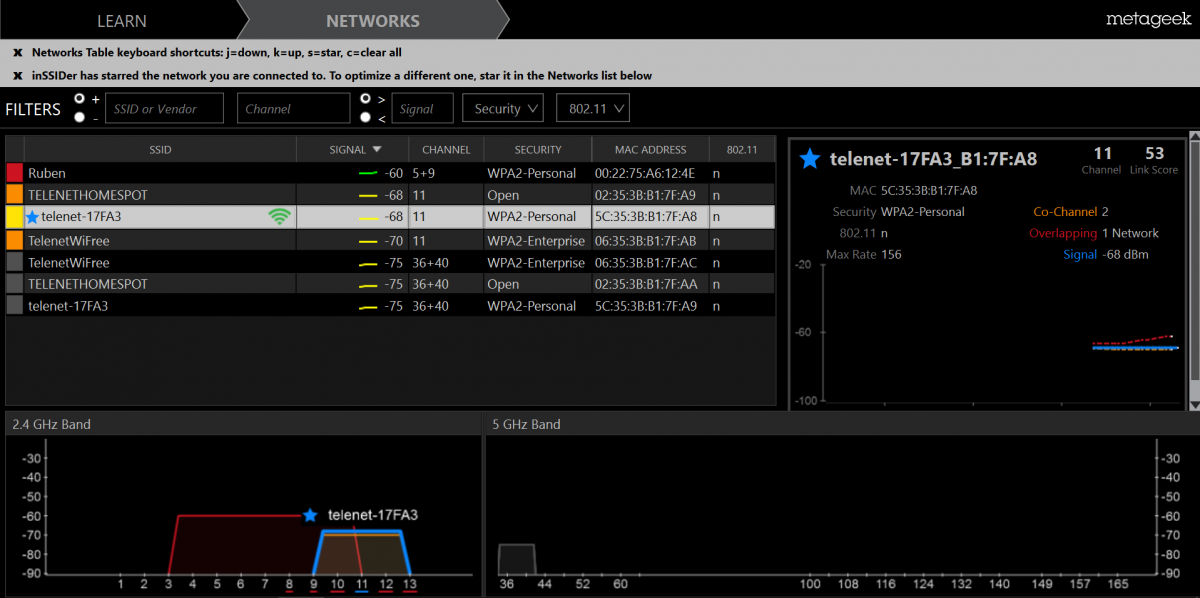Select the Ruben network row
The height and width of the screenshot is (598, 1200).
pyautogui.click(x=390, y=173)
